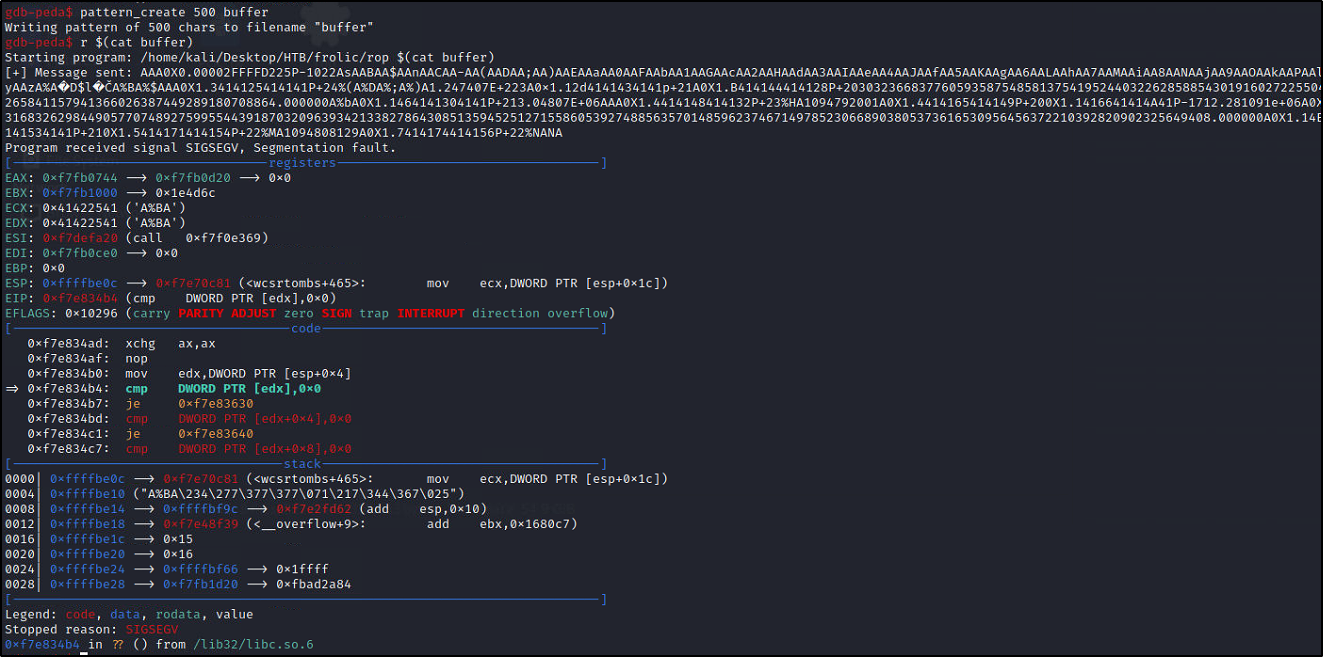This screenshot has height=657, width=1323.
Task: Click the ESP register row with wcsrtombs+465
Action: (336, 282)
